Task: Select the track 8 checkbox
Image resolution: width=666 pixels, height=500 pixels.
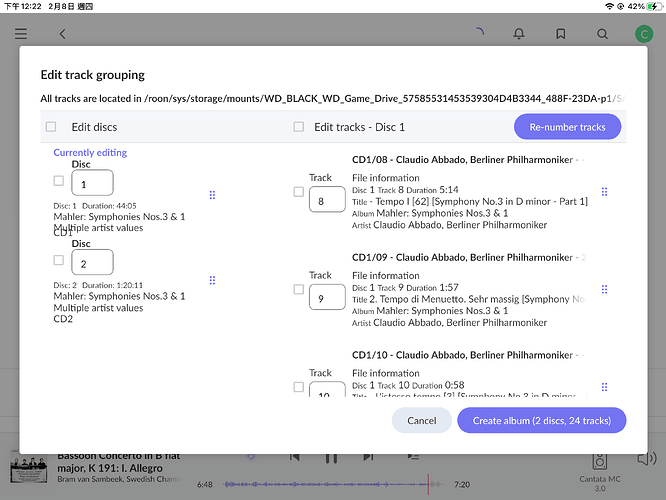Action: 299,192
